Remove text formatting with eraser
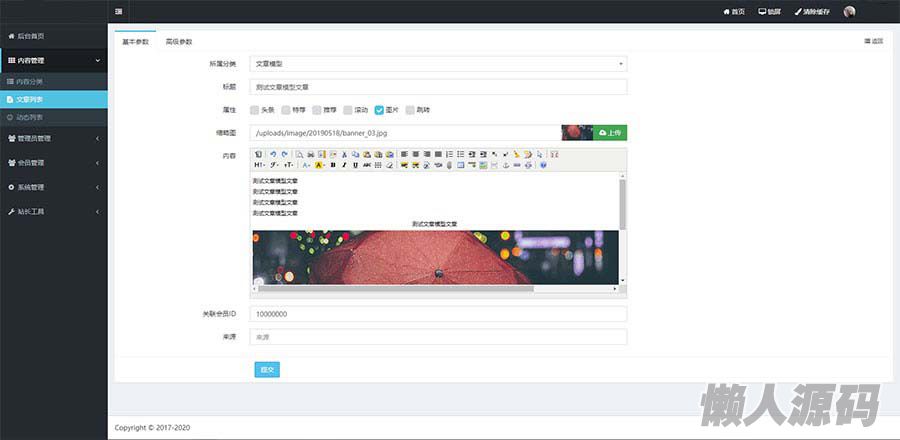The image size is (900, 440). [x=389, y=165]
